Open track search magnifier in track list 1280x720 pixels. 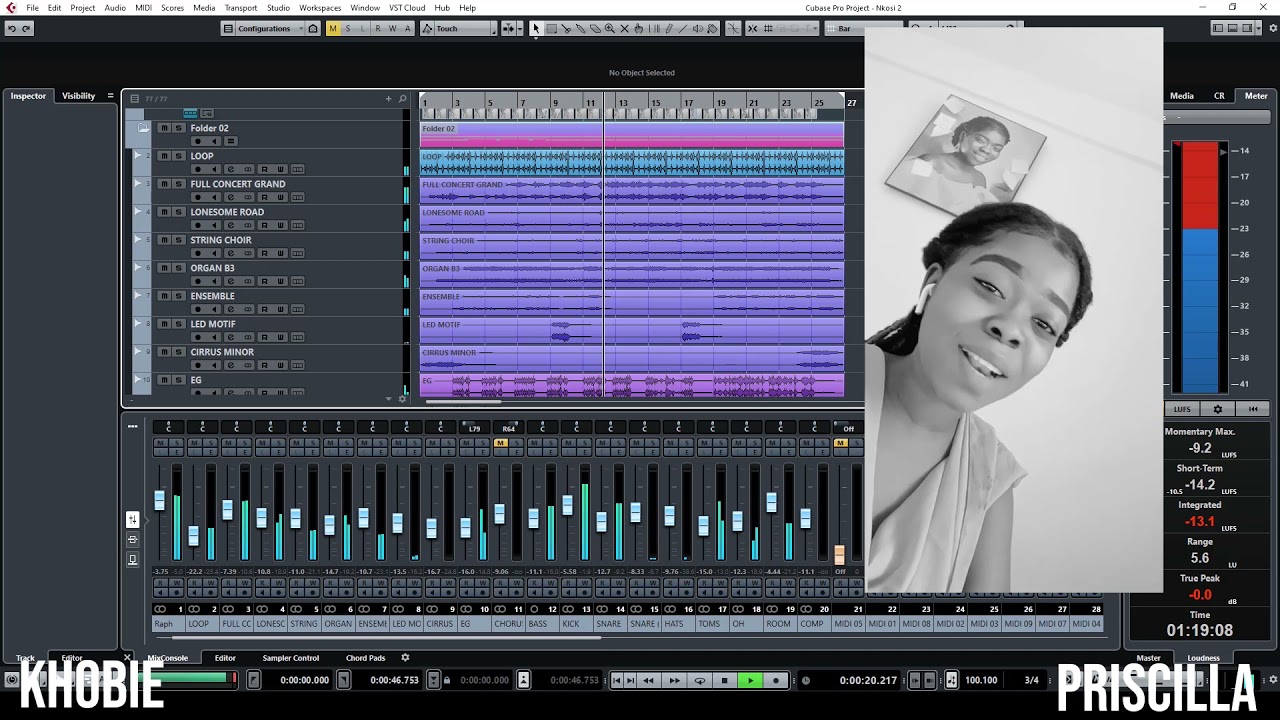403,98
